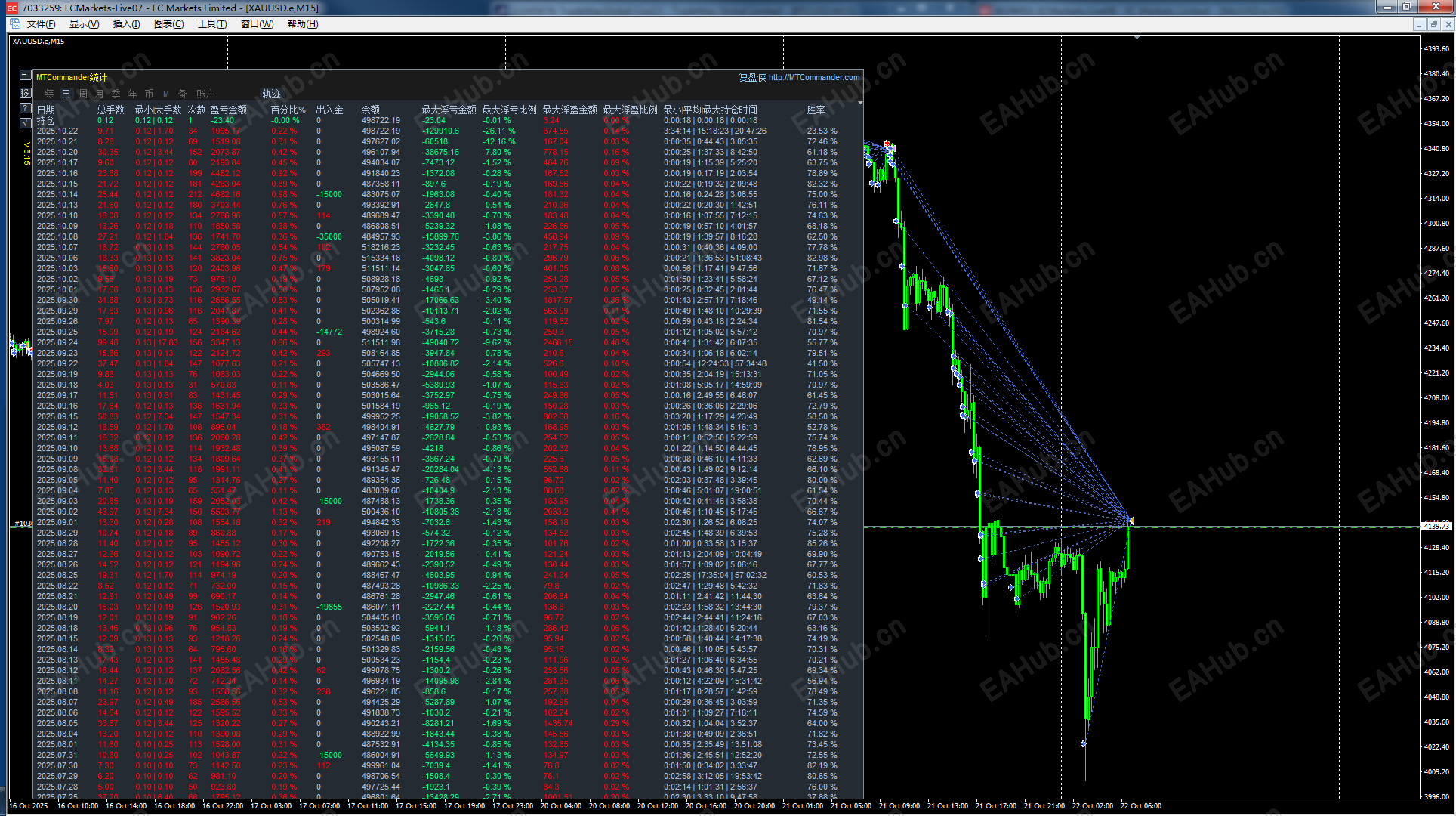Click the 盈亏金额 profit column header

coord(228,110)
